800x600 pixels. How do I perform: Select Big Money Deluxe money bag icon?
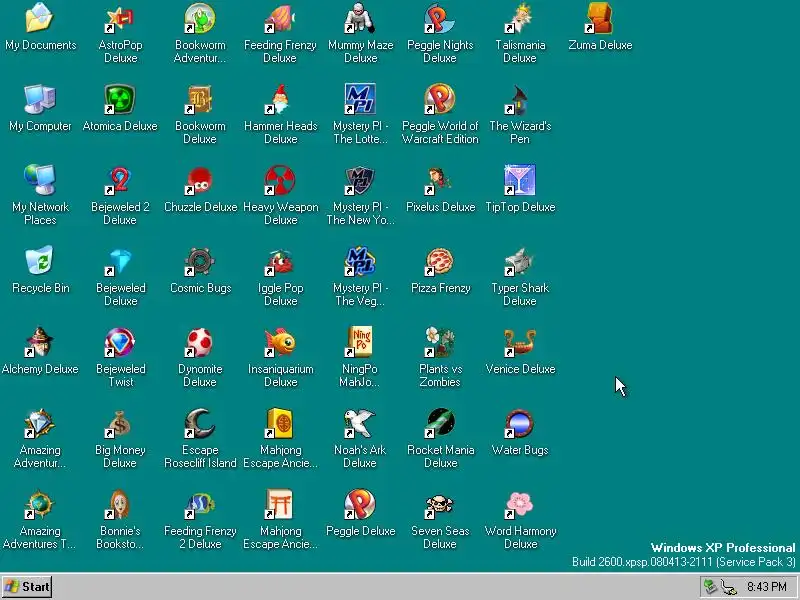coord(120,423)
